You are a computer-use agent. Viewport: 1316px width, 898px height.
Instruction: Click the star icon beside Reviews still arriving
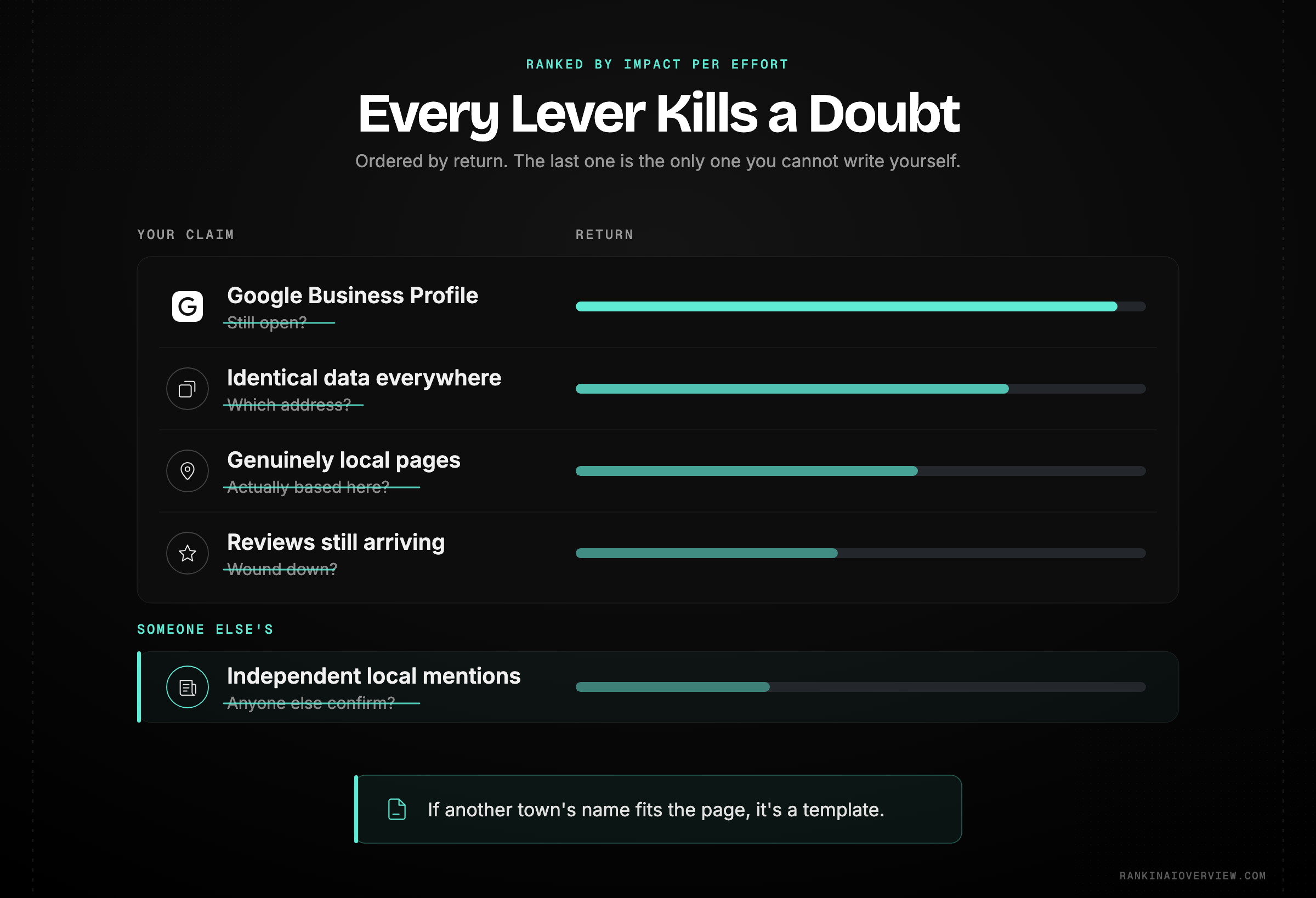click(188, 553)
